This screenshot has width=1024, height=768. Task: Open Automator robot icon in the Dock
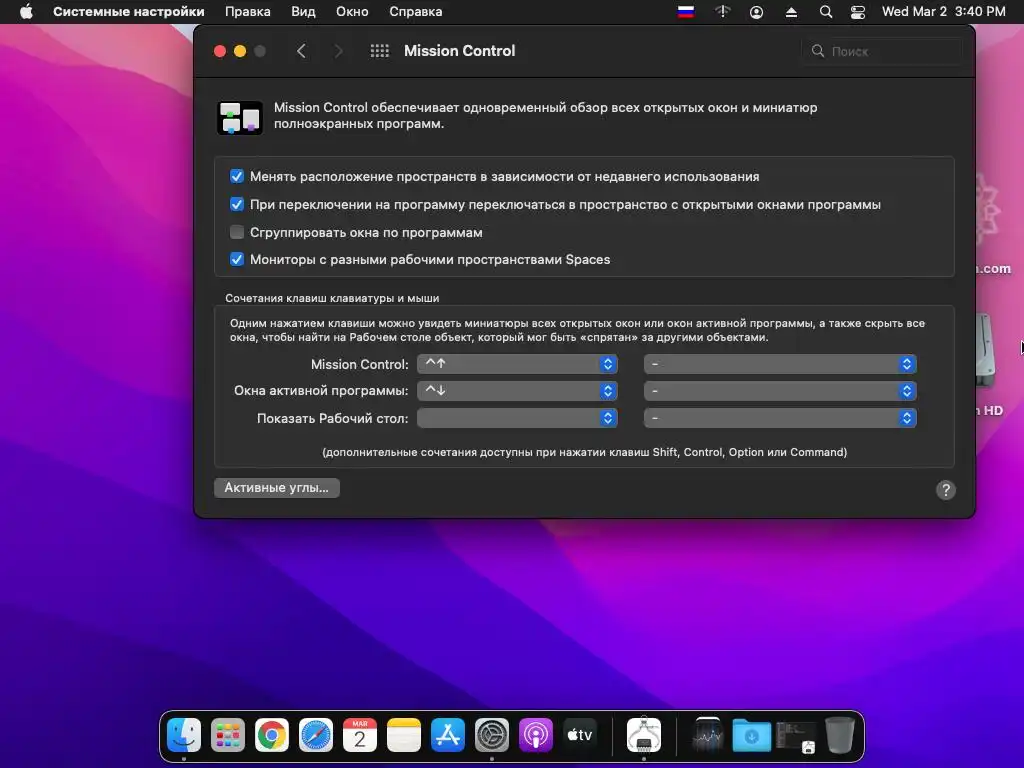pos(644,735)
